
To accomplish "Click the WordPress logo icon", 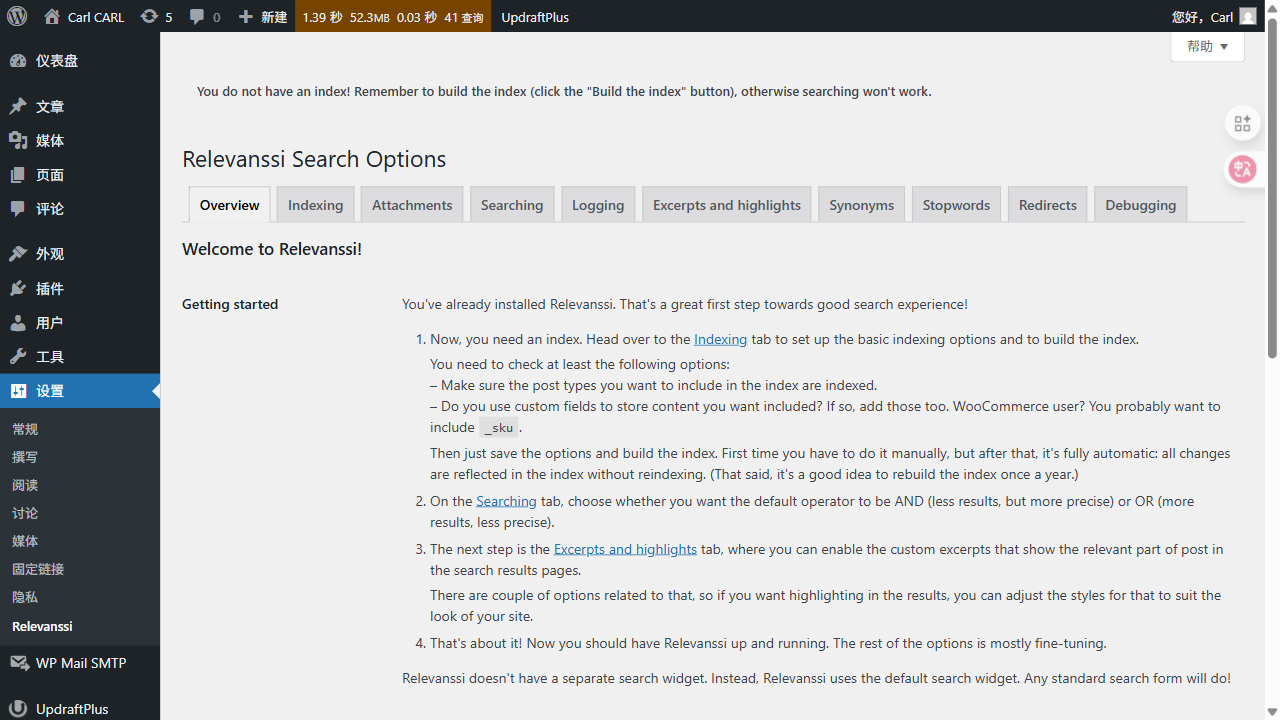I will point(17,16).
